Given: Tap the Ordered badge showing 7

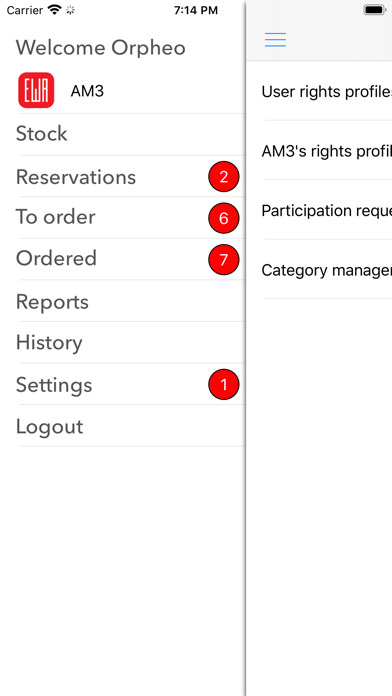Looking at the screenshot, I should [224, 260].
